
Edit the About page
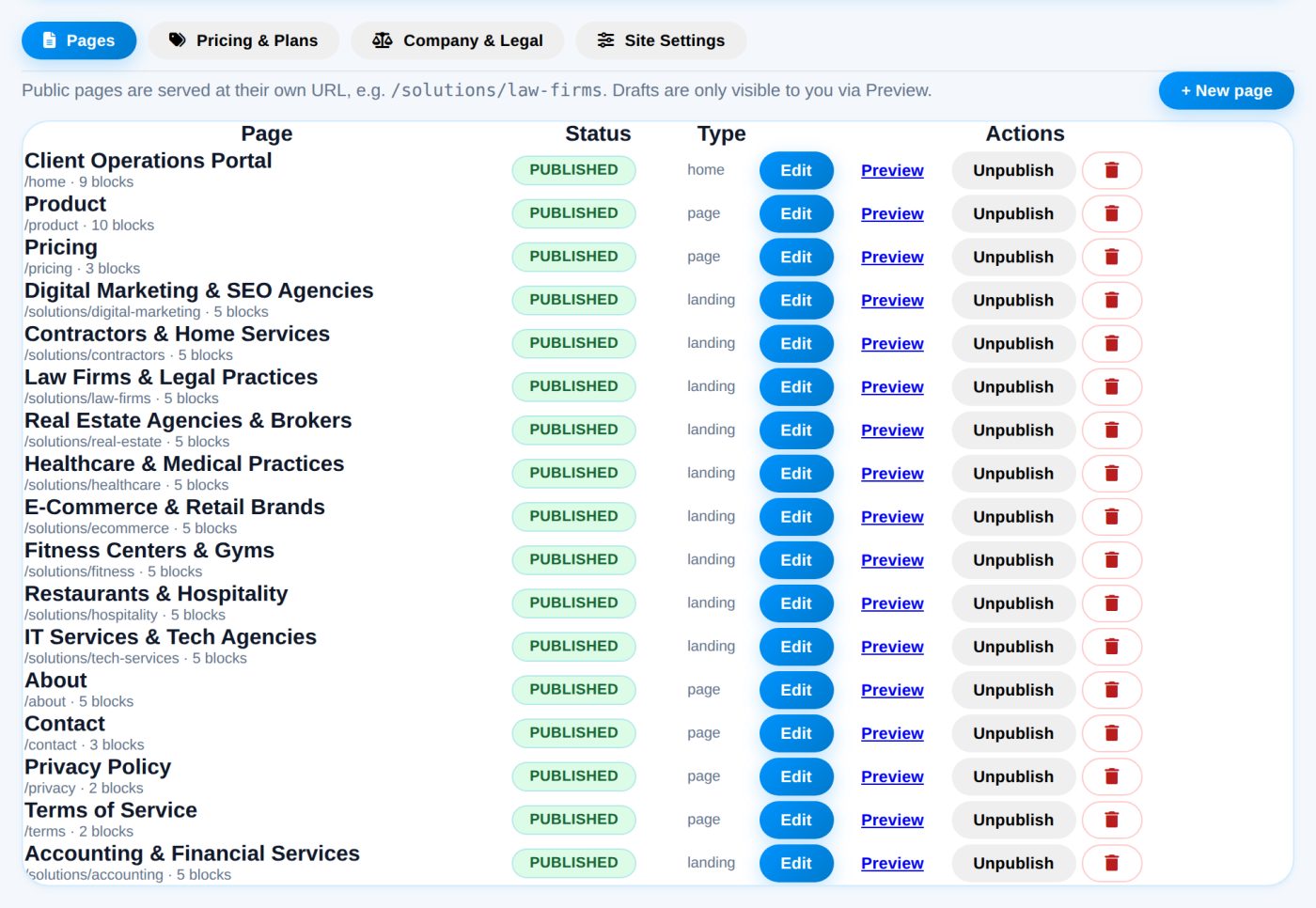point(796,689)
